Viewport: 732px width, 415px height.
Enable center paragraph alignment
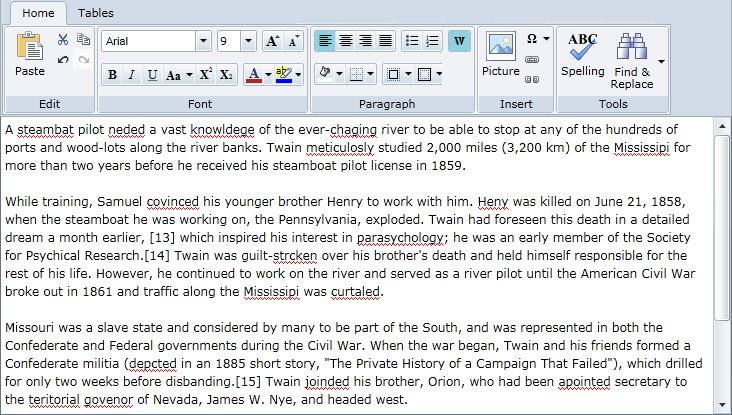[346, 41]
